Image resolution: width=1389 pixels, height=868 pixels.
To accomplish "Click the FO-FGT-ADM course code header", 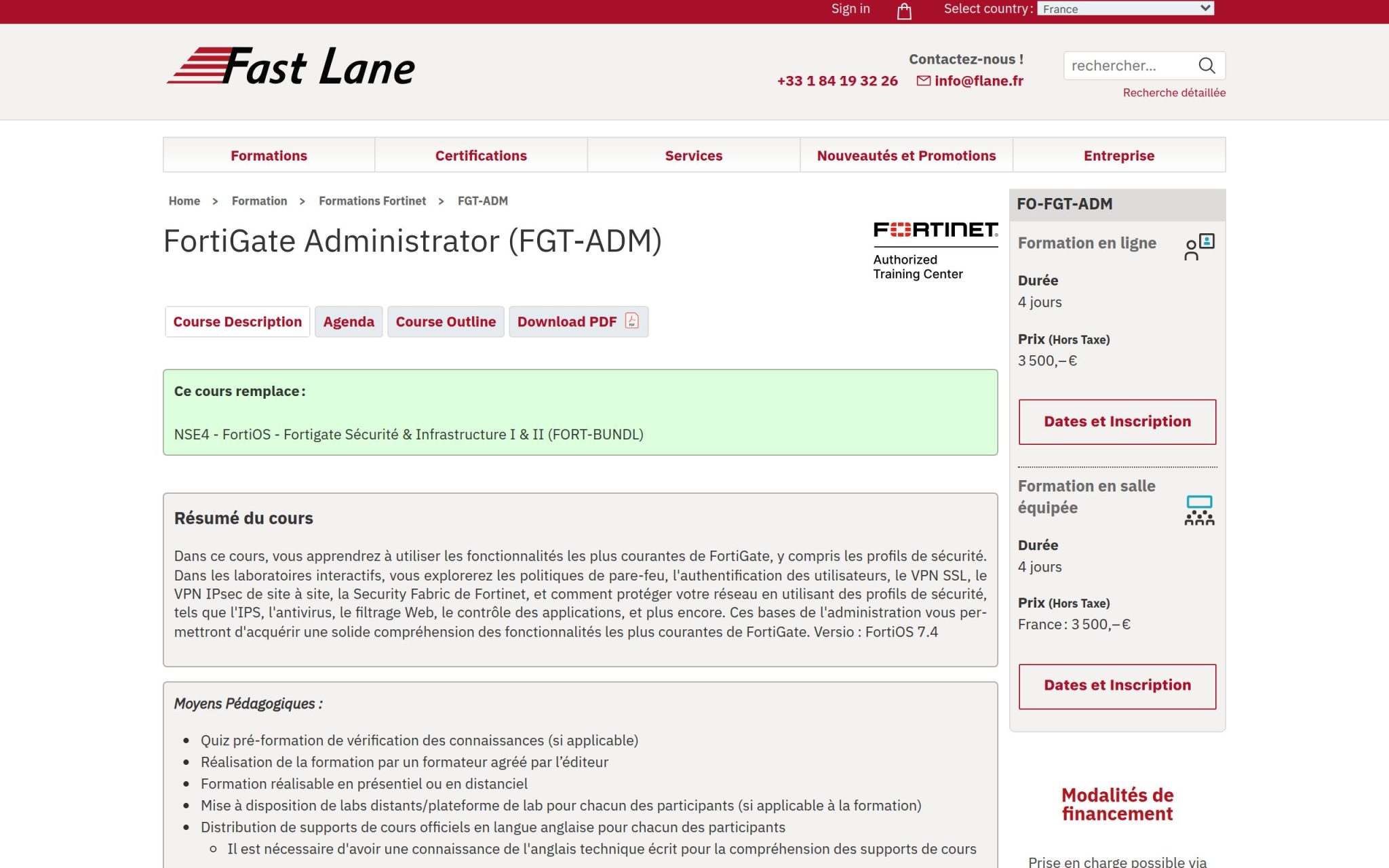I will (1065, 204).
